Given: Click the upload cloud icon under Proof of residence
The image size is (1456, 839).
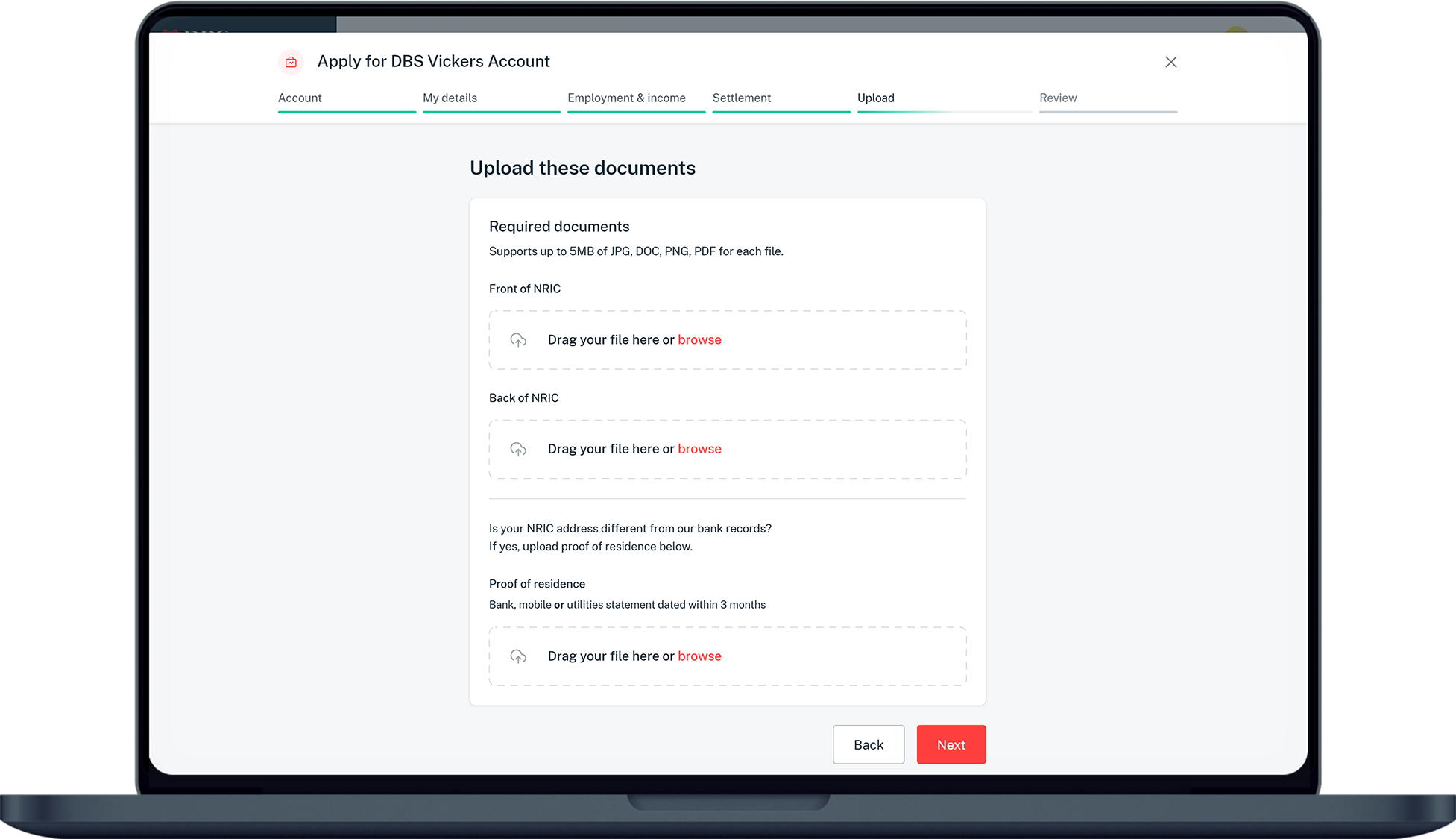Looking at the screenshot, I should point(518,656).
